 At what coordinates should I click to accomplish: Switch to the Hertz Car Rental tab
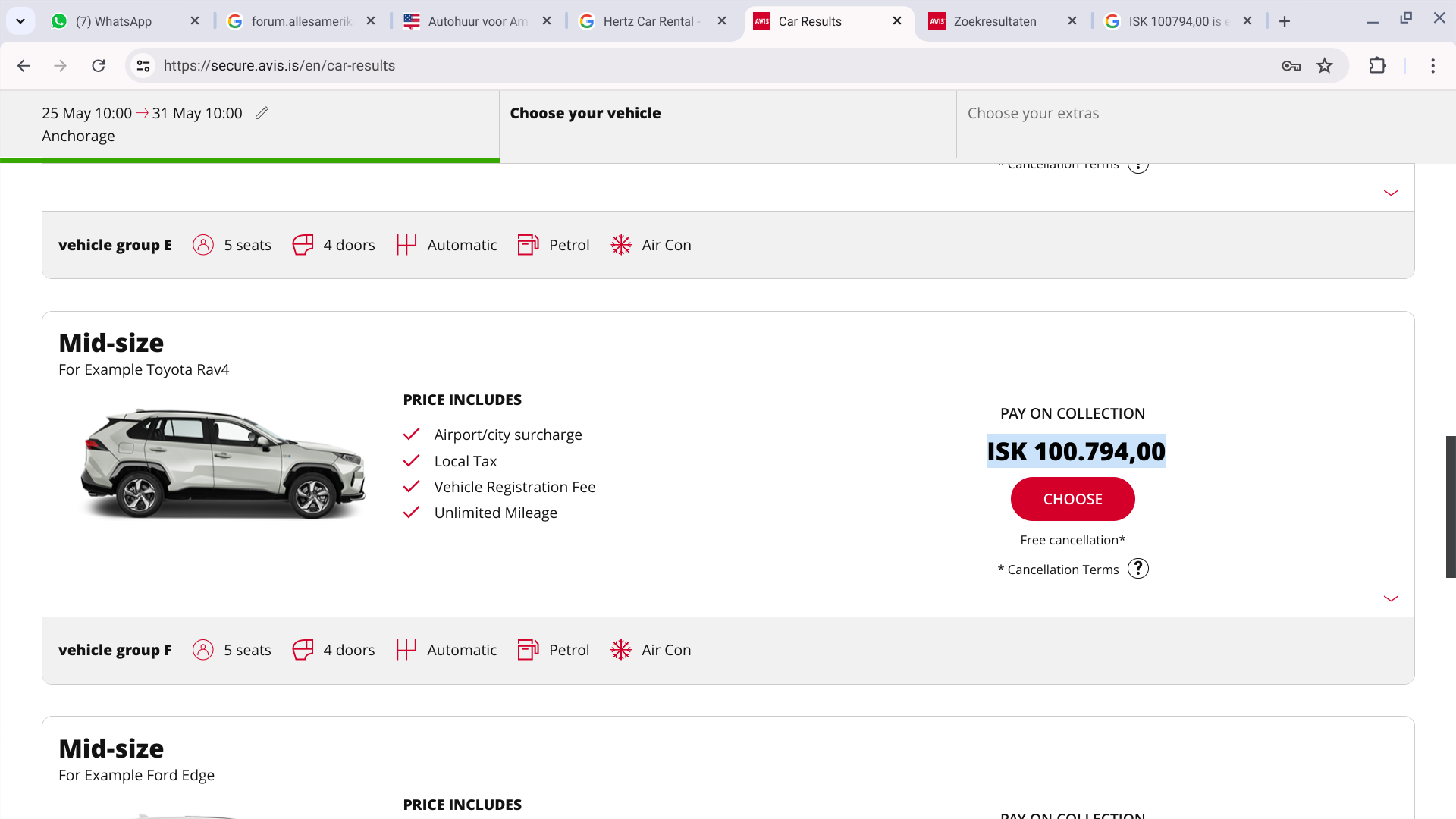click(x=648, y=21)
